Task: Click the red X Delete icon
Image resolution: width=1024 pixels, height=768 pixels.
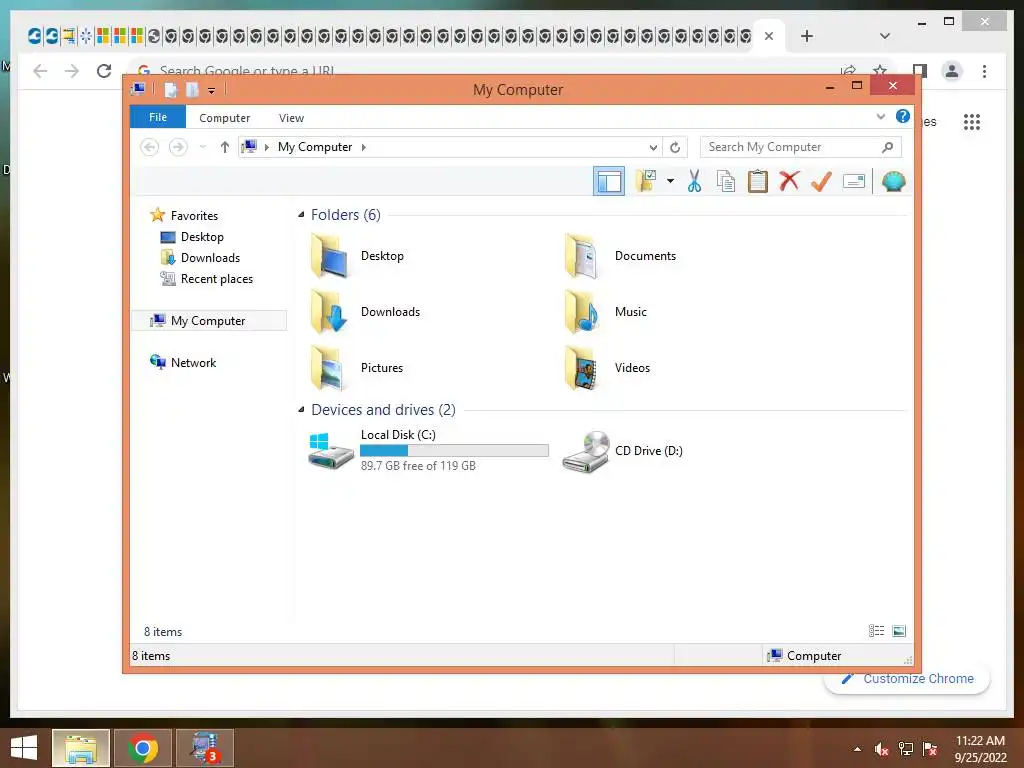Action: click(x=789, y=181)
